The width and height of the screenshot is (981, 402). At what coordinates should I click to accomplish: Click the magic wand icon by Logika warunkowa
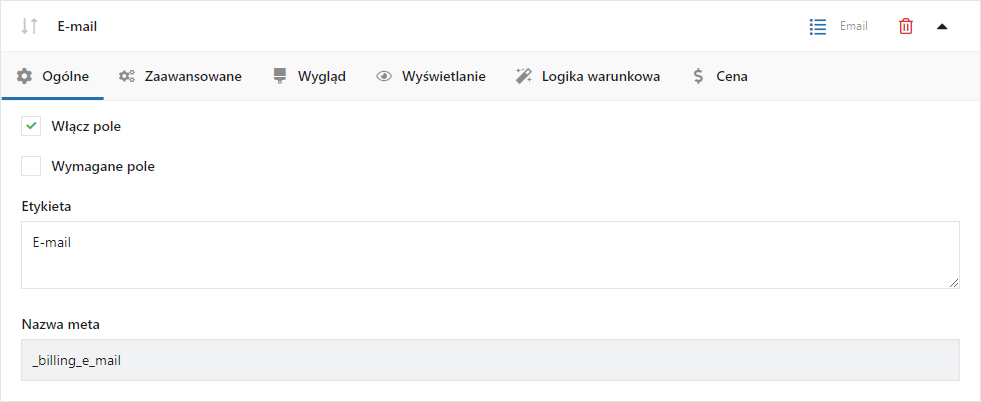[x=523, y=76]
